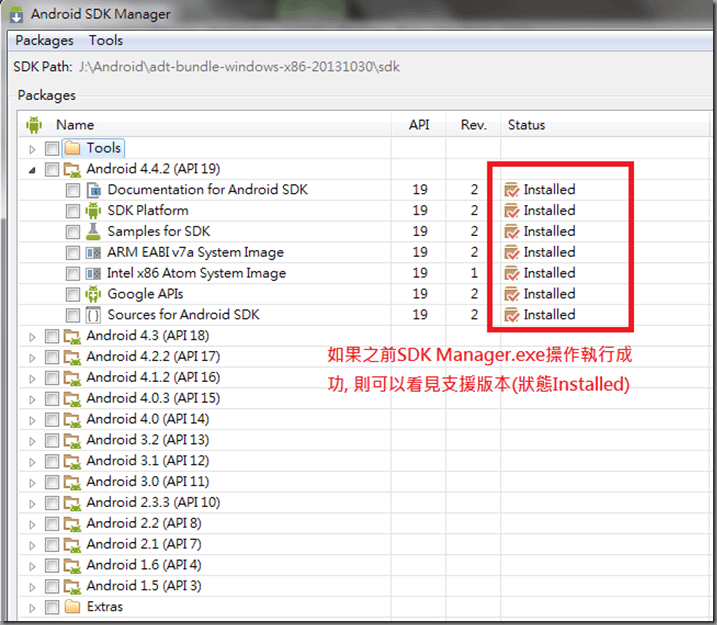This screenshot has width=717, height=625.
Task: Expand the Extras node
Action: (32, 608)
